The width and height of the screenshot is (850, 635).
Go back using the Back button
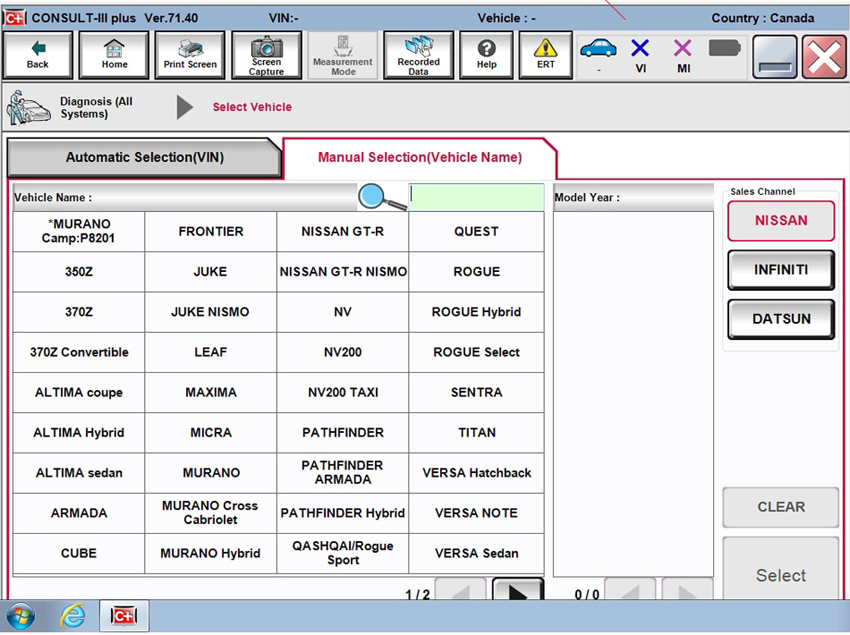[x=37, y=55]
